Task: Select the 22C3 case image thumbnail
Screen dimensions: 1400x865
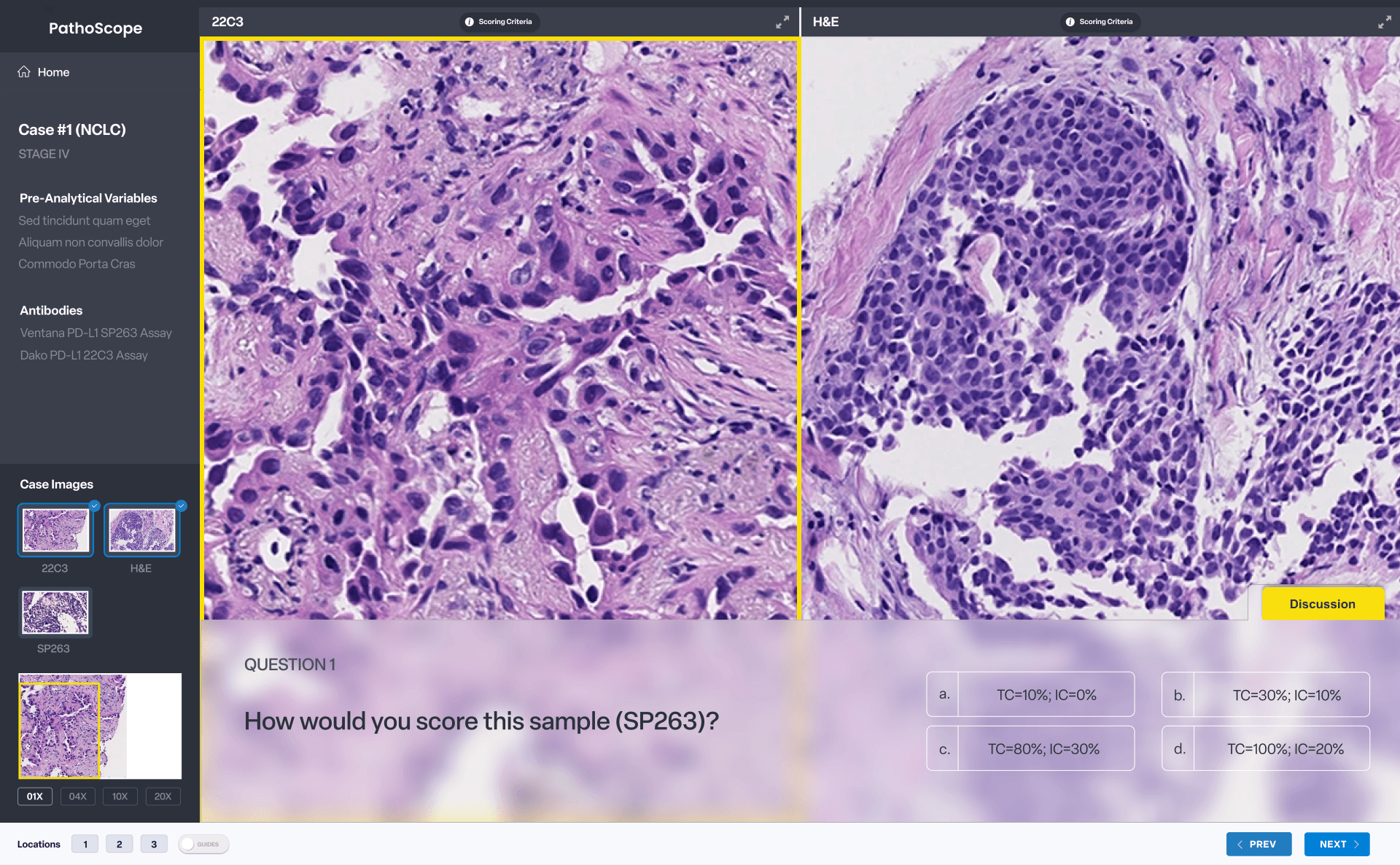Action: (55, 530)
